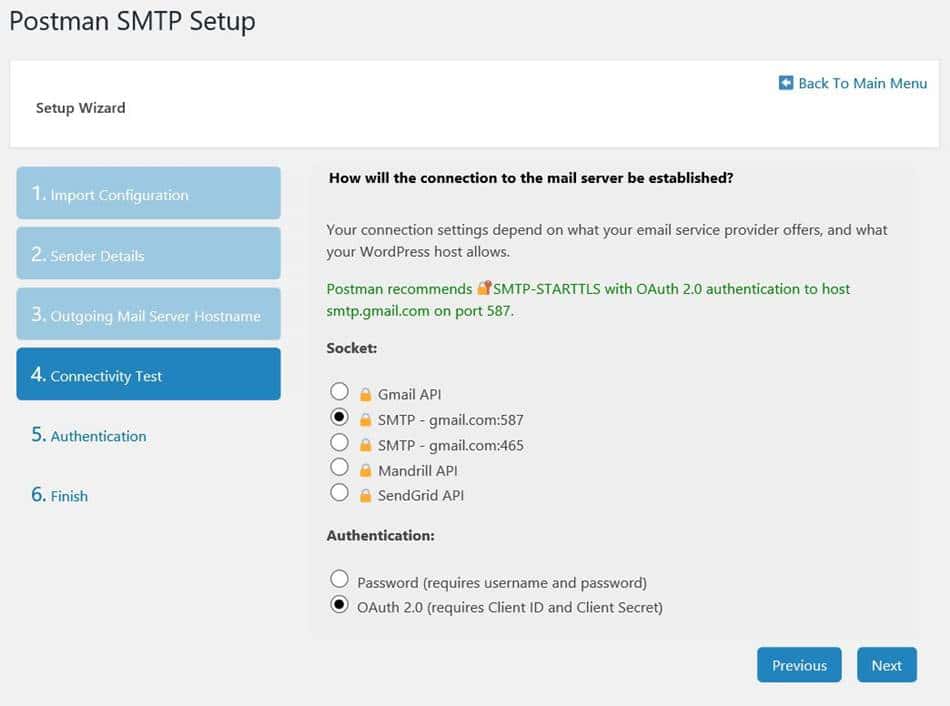This screenshot has width=950, height=706.
Task: Open the Back To Main Menu link
Action: tap(862, 83)
